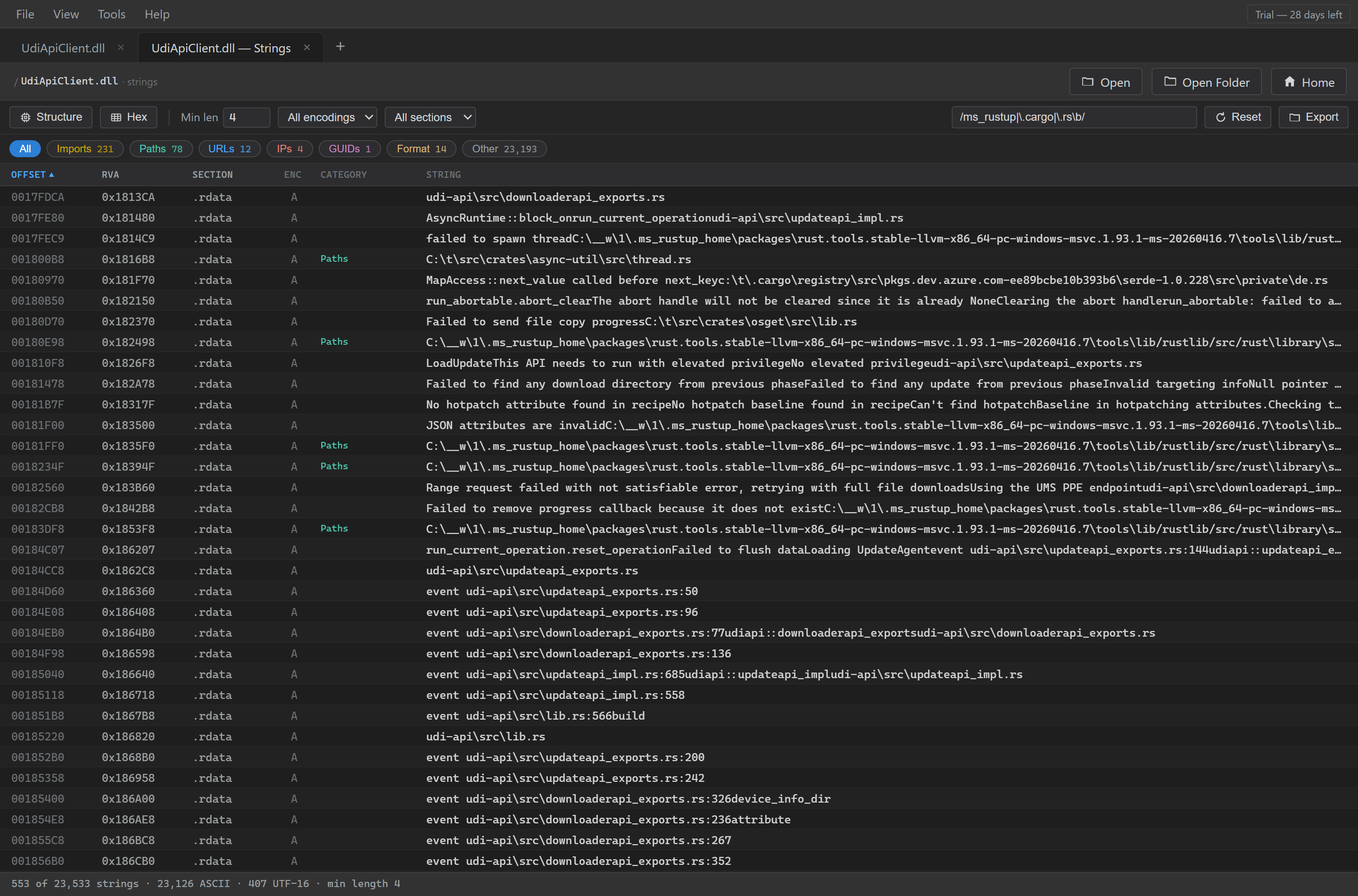
Task: Select event downloaderapi_exports.rs:326device_info_dir row
Action: tap(679, 799)
